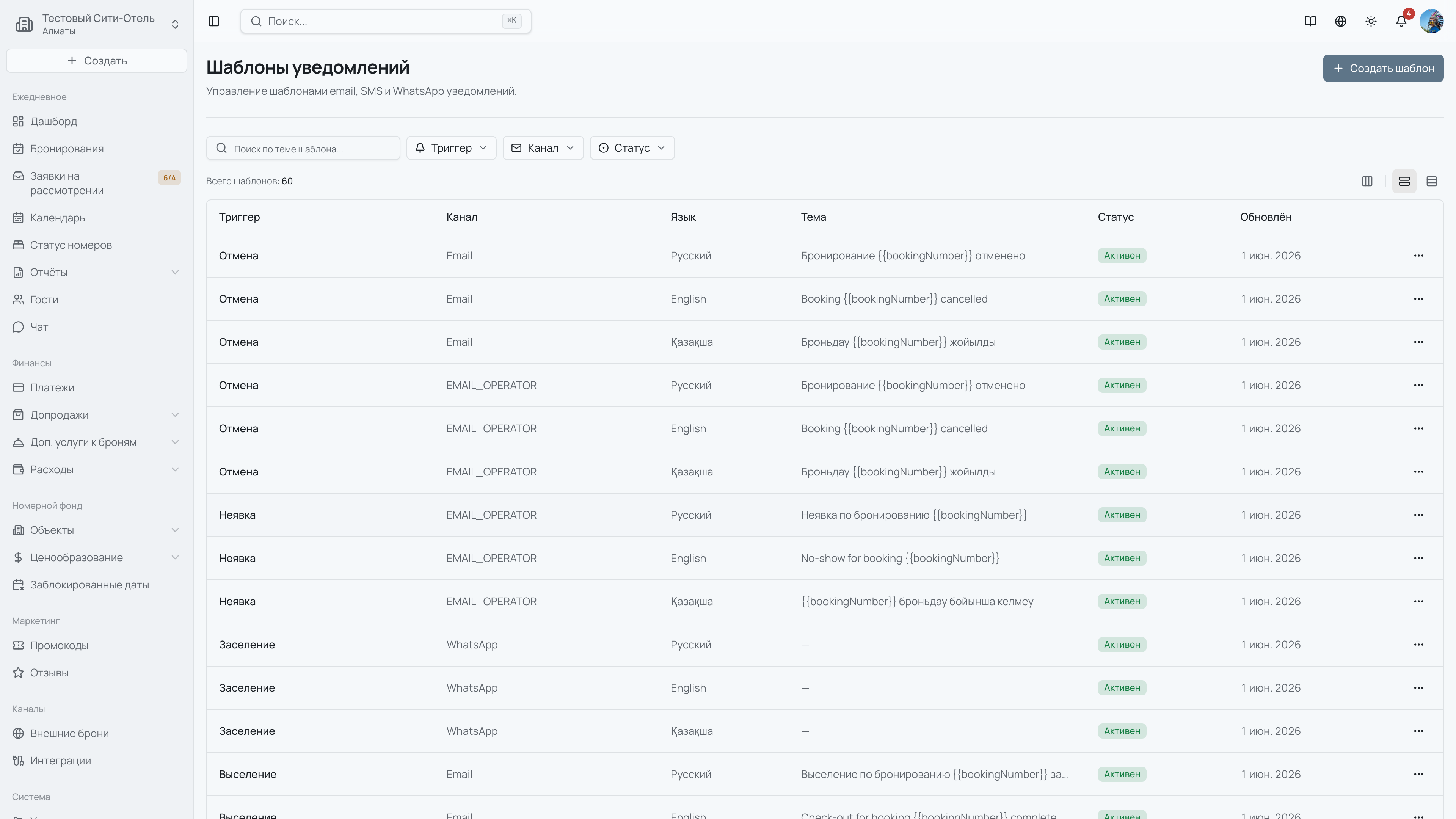The height and width of the screenshot is (819, 1456).
Task: Open notifications bell with badge
Action: [x=1401, y=21]
